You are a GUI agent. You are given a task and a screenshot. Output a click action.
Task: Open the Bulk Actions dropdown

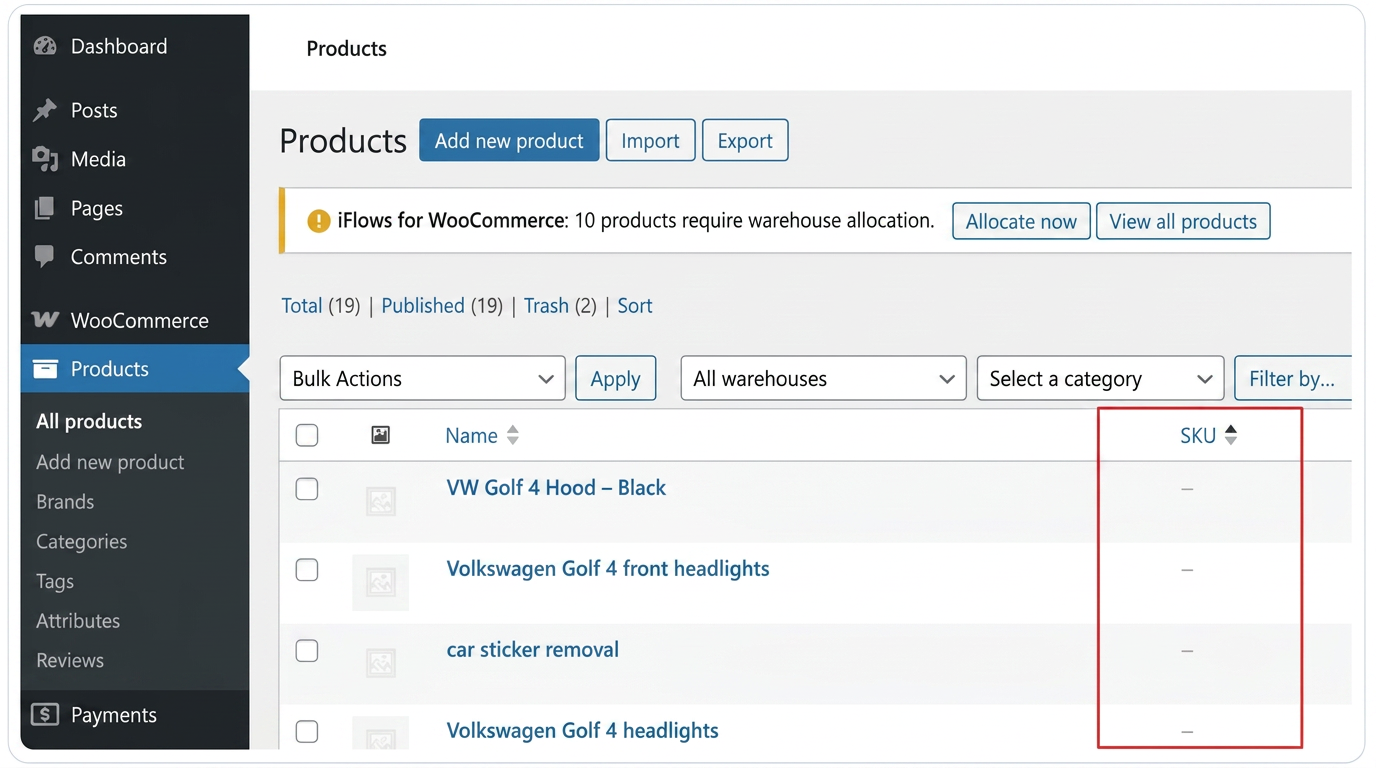[x=422, y=379]
